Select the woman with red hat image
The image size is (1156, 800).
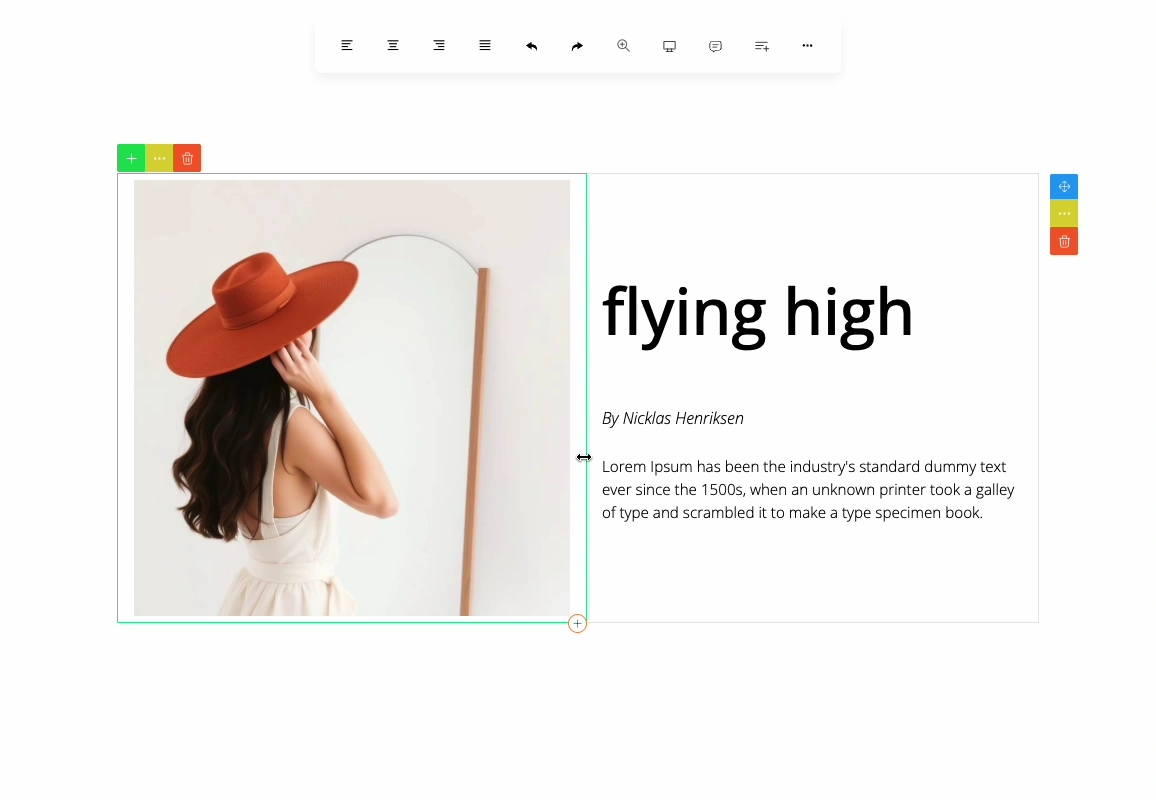point(352,398)
